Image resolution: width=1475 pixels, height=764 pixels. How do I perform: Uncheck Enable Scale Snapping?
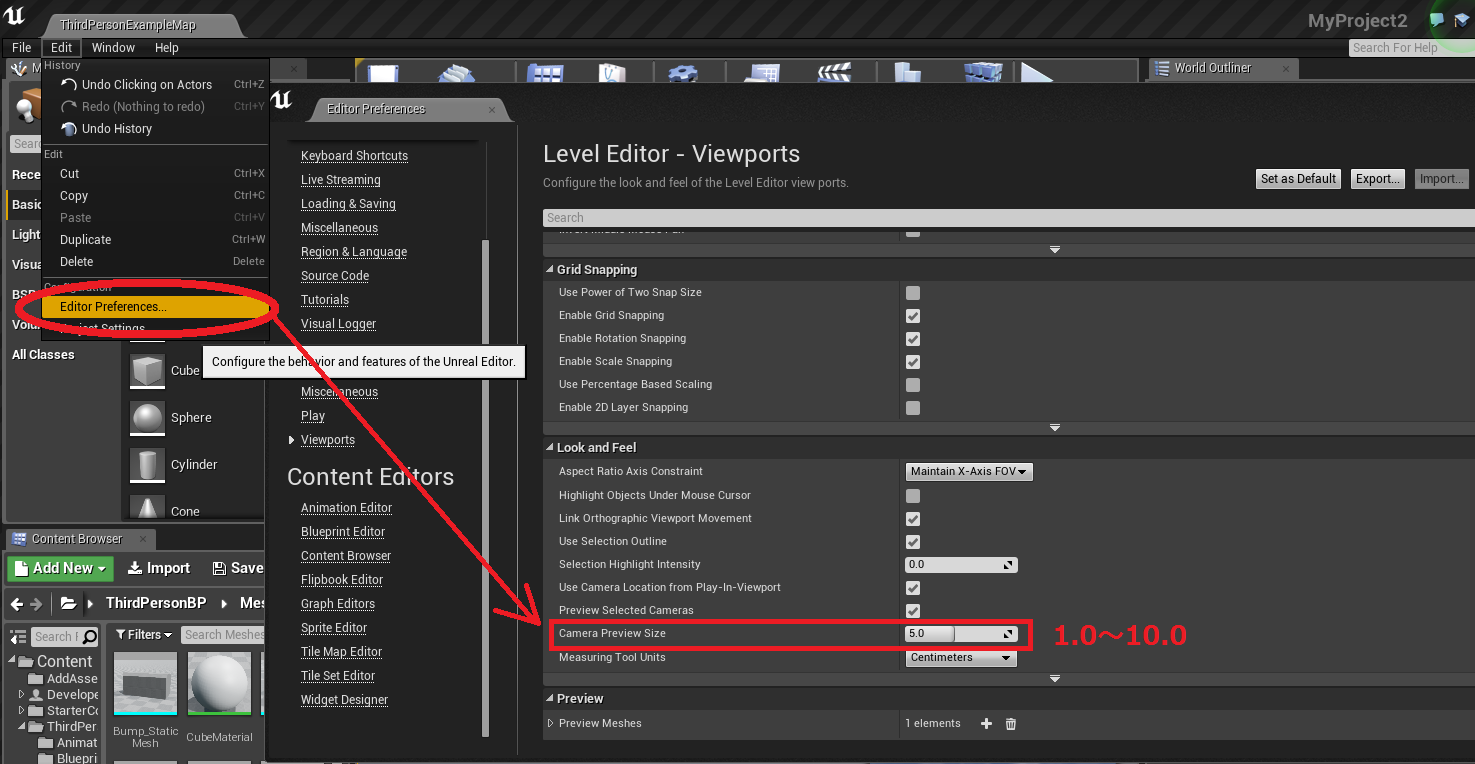913,362
